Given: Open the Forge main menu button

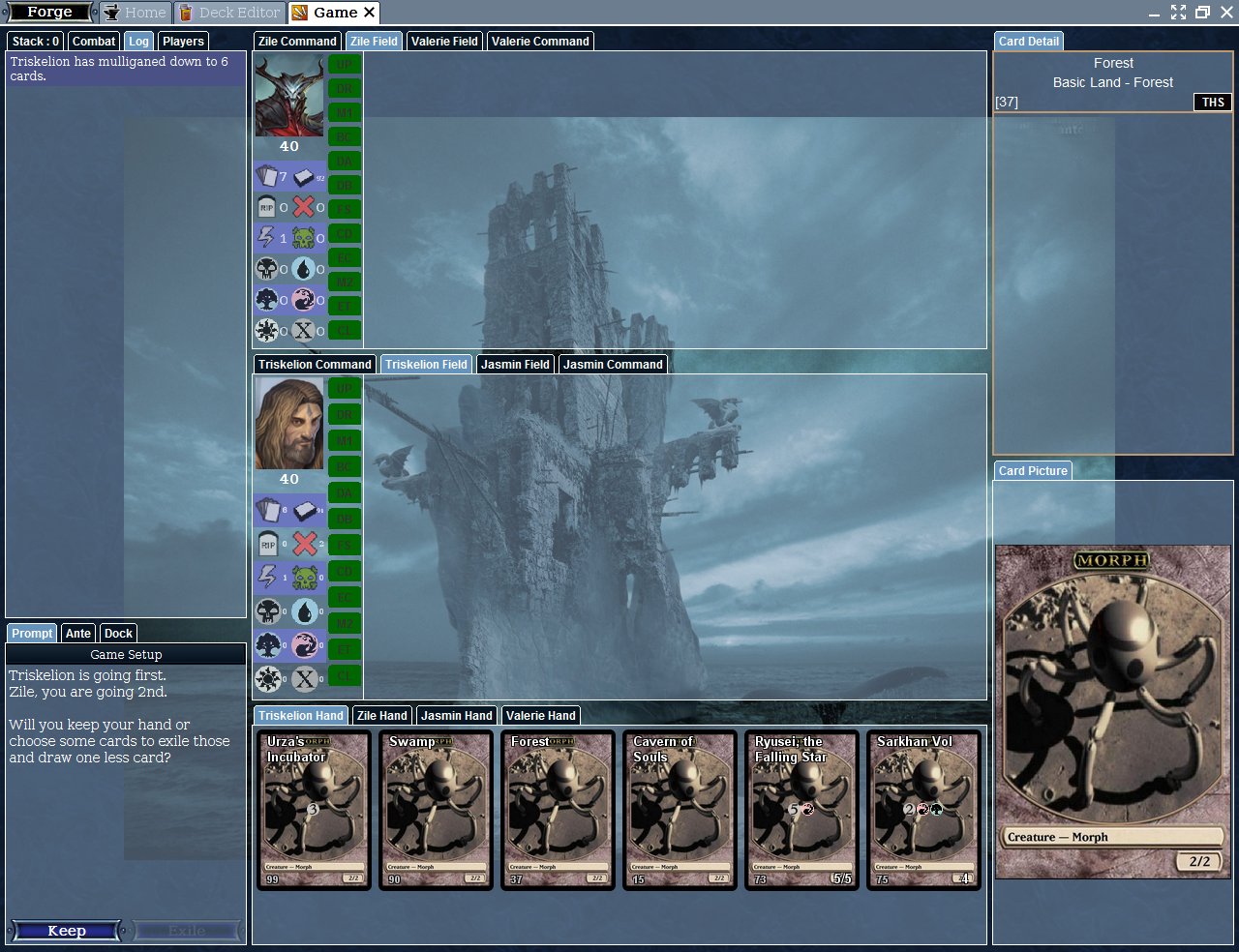Looking at the screenshot, I should [x=49, y=12].
